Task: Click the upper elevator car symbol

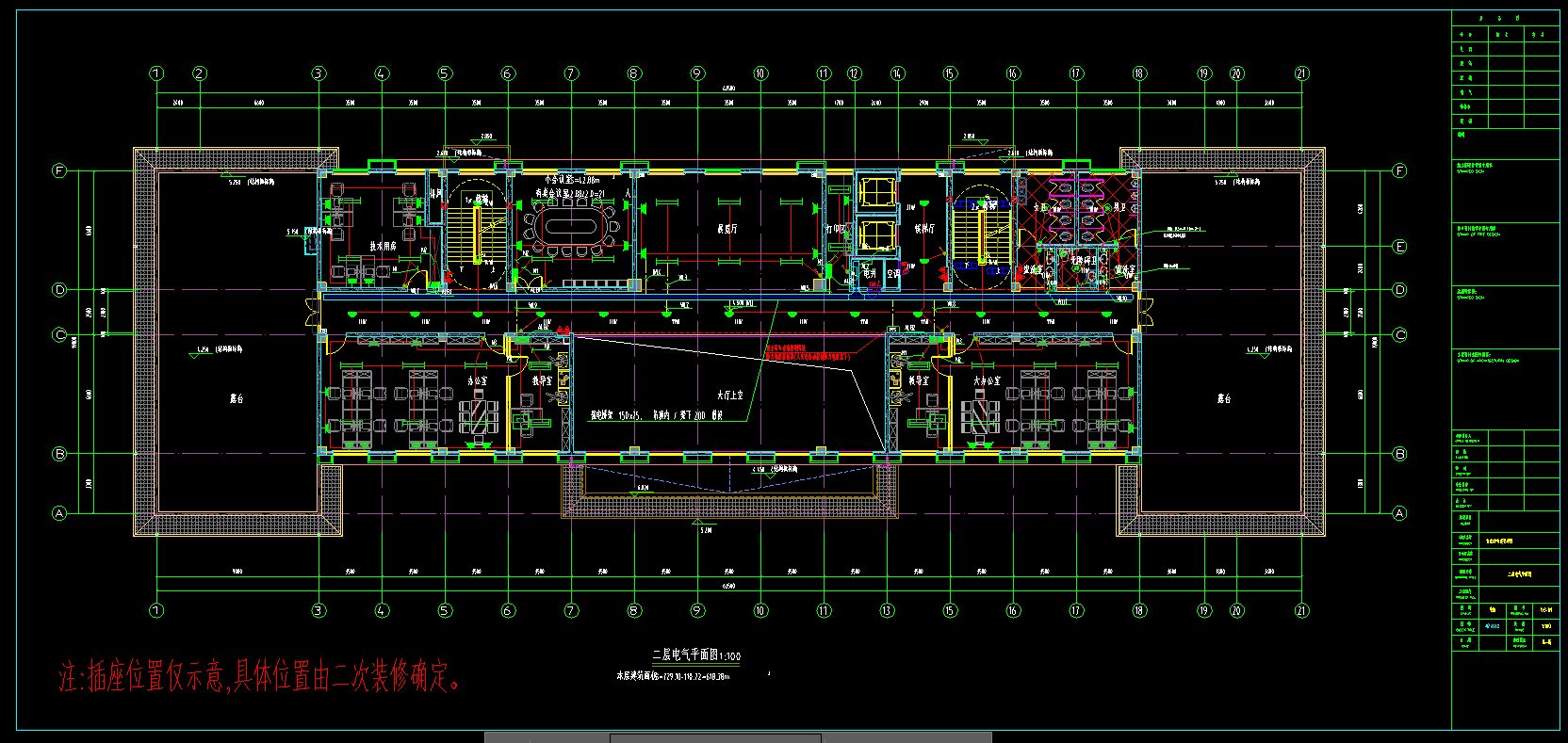Action: (875, 192)
